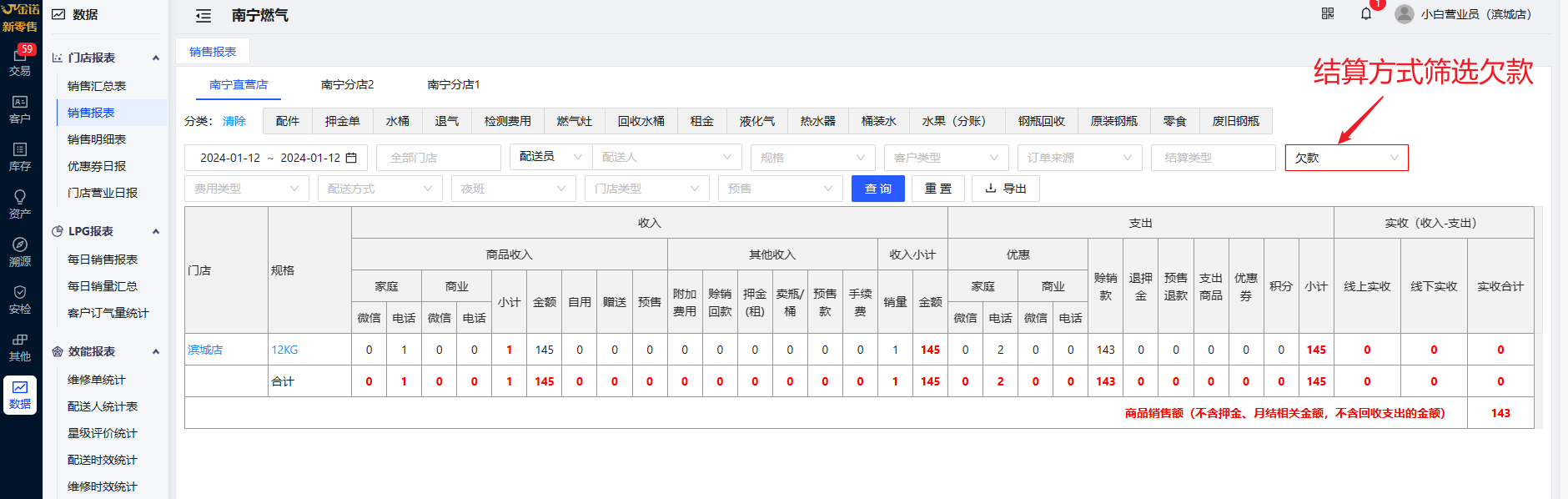Image resolution: width=1568 pixels, height=499 pixels.
Task: Open 优惠券日报 in the sidebar
Action: [97, 166]
